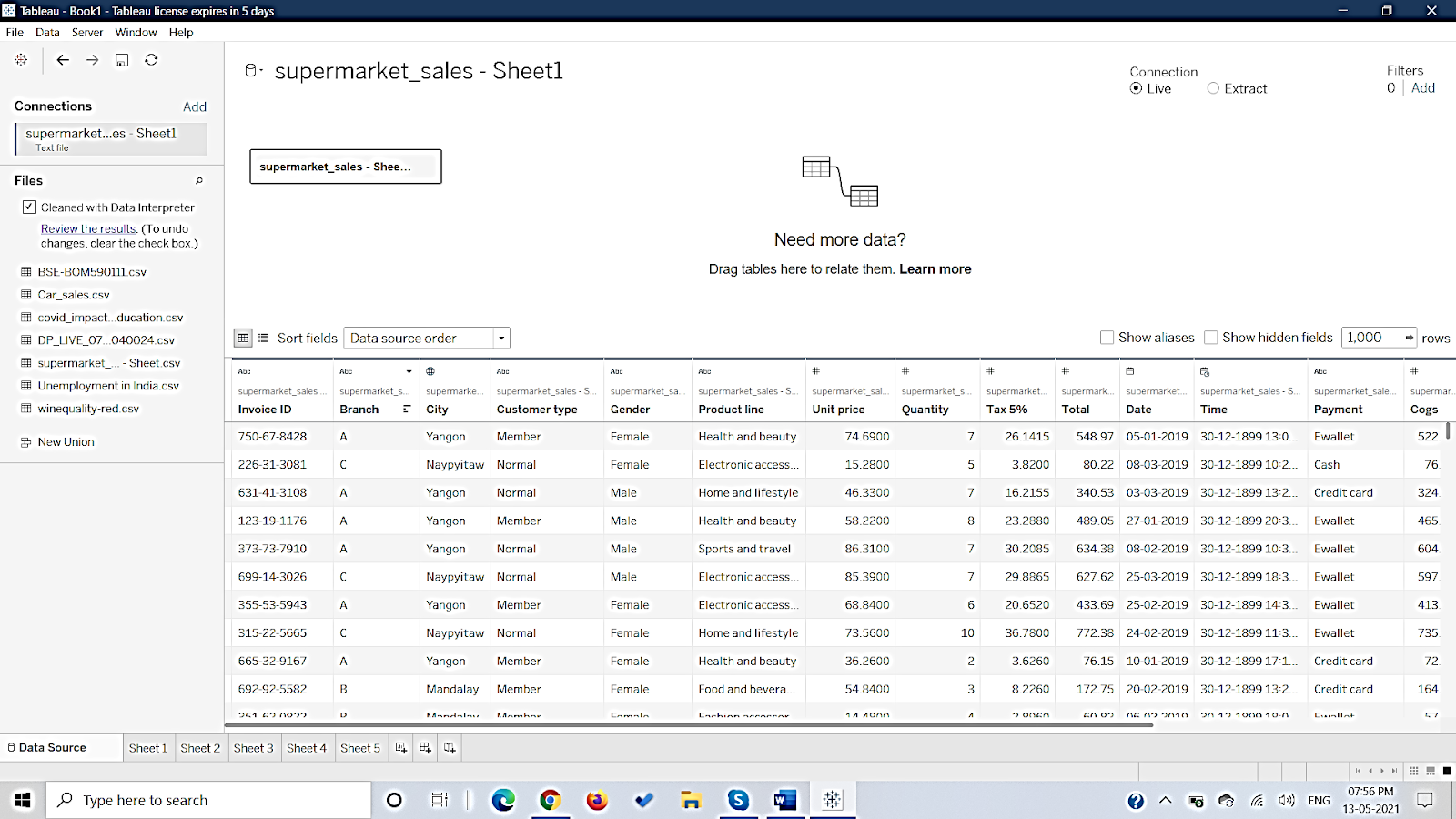This screenshot has width=1456, height=819.
Task: Select Unemployment in India.csv file
Action: point(108,386)
